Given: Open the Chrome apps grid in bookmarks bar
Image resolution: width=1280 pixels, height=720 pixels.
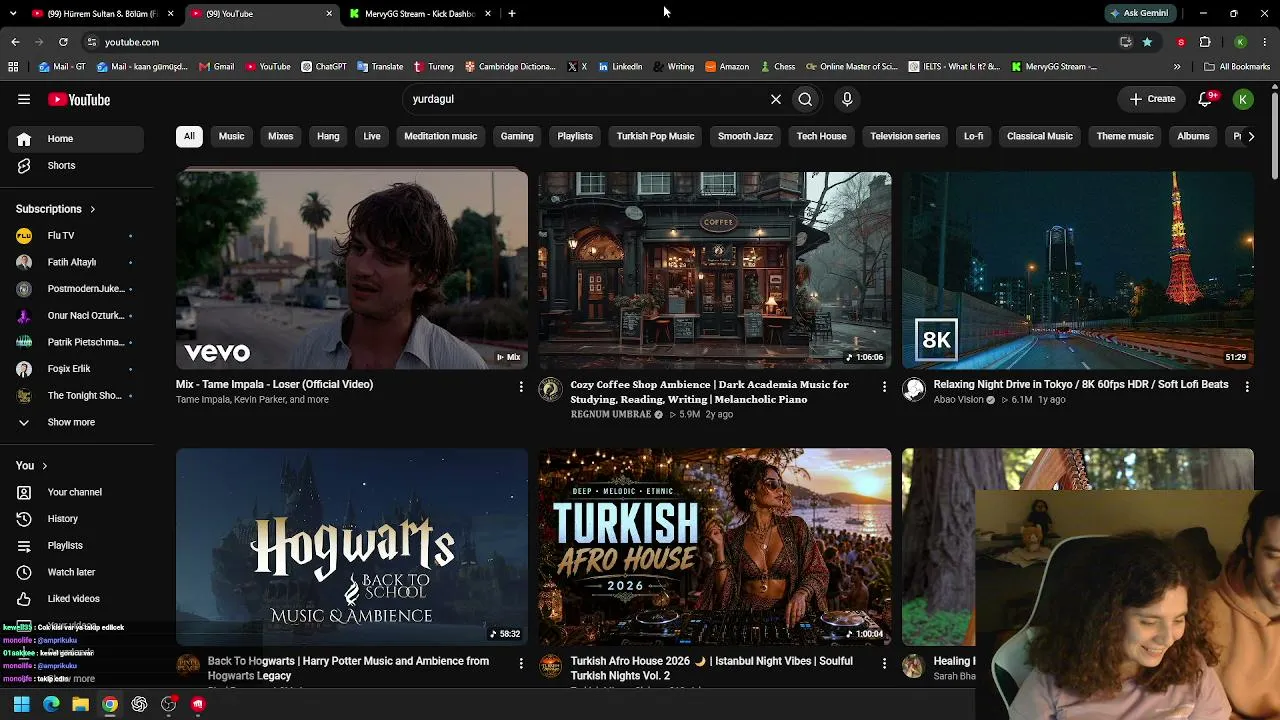Looking at the screenshot, I should tap(13, 67).
